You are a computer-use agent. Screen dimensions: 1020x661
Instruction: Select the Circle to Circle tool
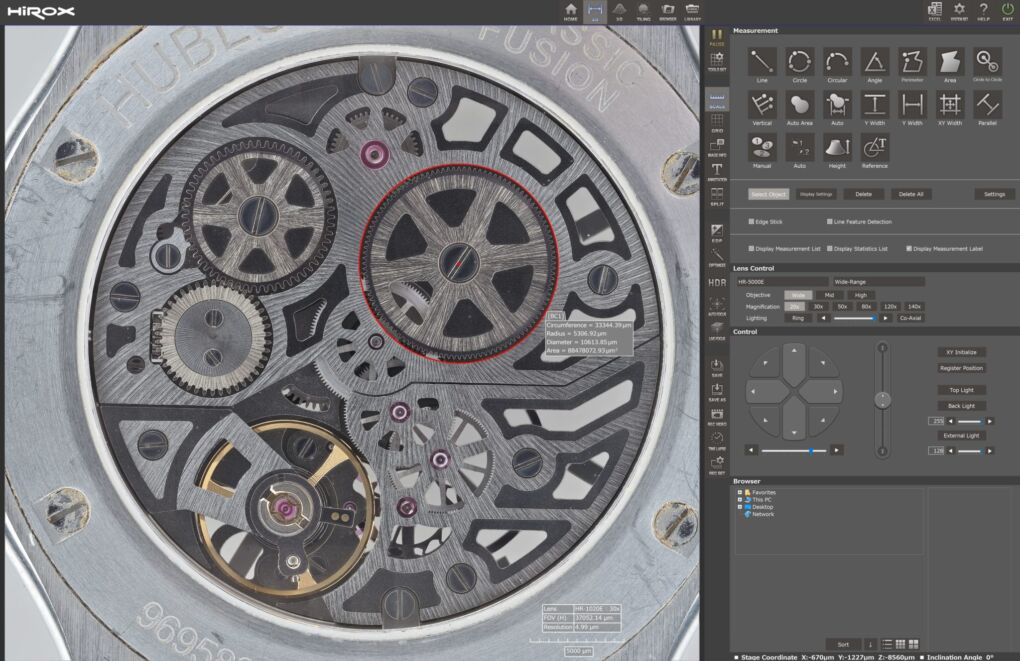pyautogui.click(x=986, y=62)
